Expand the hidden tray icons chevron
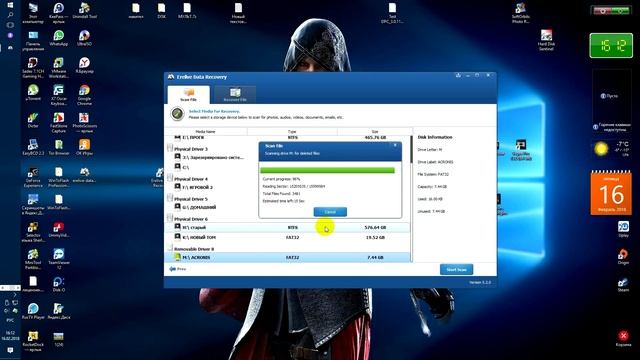Viewport: 640px width, 360px height. tap(15, 294)
